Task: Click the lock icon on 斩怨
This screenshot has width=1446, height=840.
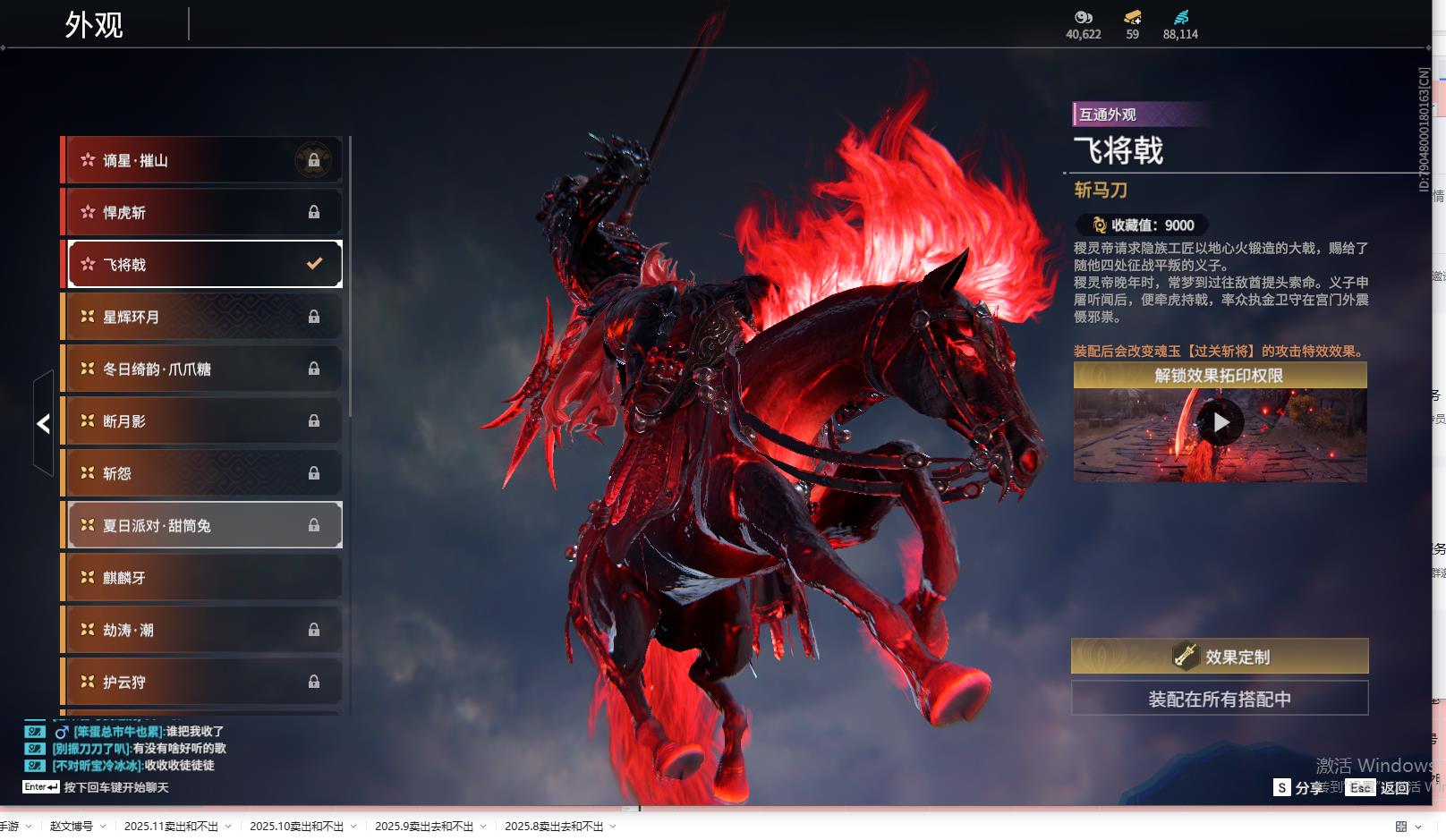Action: pyautogui.click(x=314, y=473)
